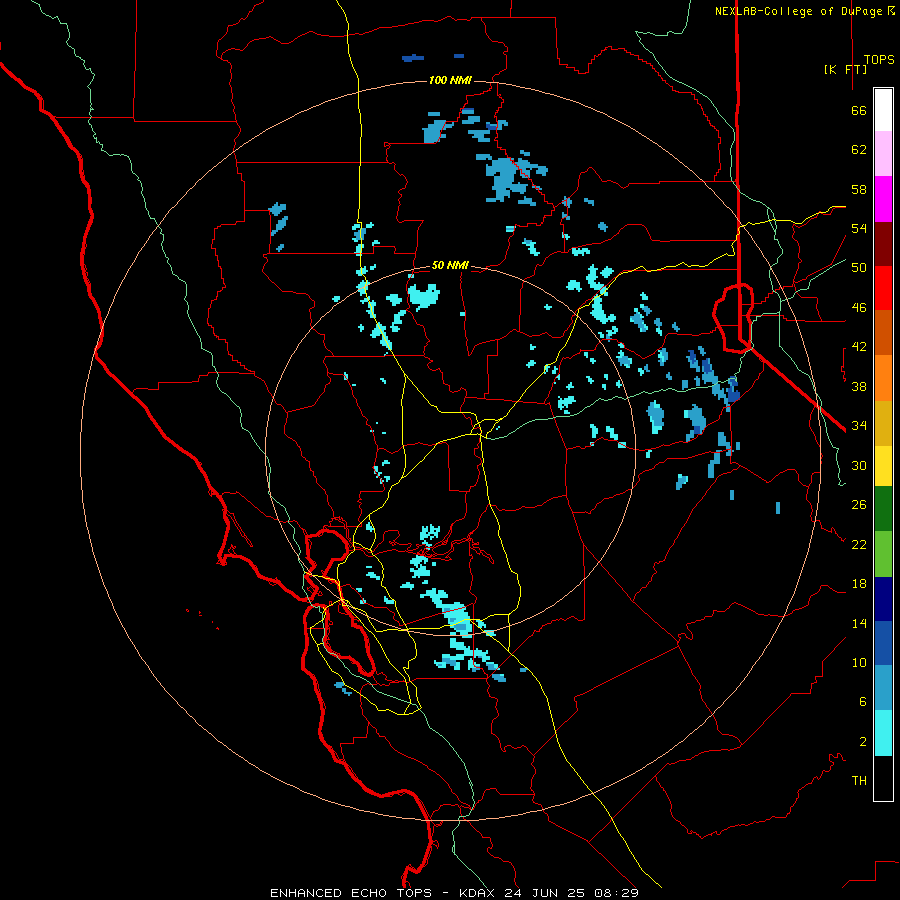900x900 pixels.
Task: Click the NEXLAB-College of DuPage title text
Action: point(800,11)
